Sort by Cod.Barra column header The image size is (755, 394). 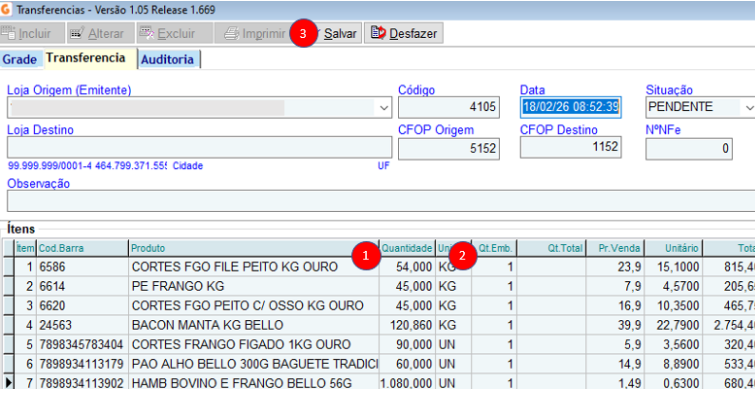click(82, 248)
